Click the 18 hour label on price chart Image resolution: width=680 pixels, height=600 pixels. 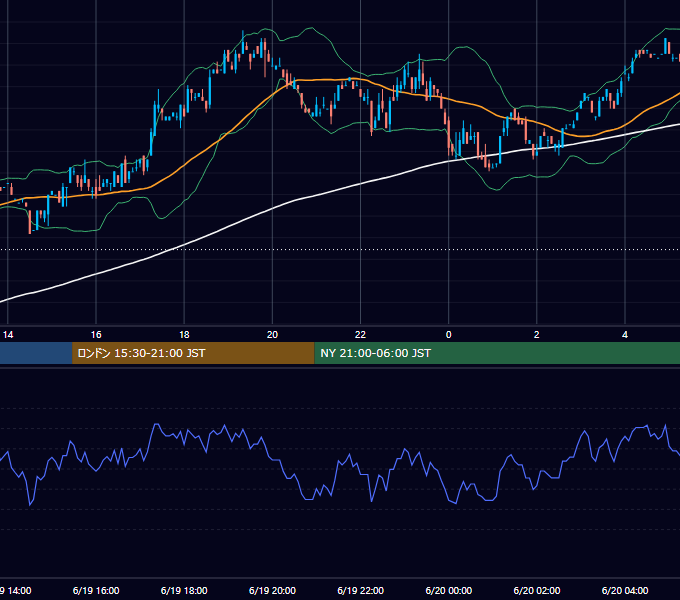(x=184, y=335)
